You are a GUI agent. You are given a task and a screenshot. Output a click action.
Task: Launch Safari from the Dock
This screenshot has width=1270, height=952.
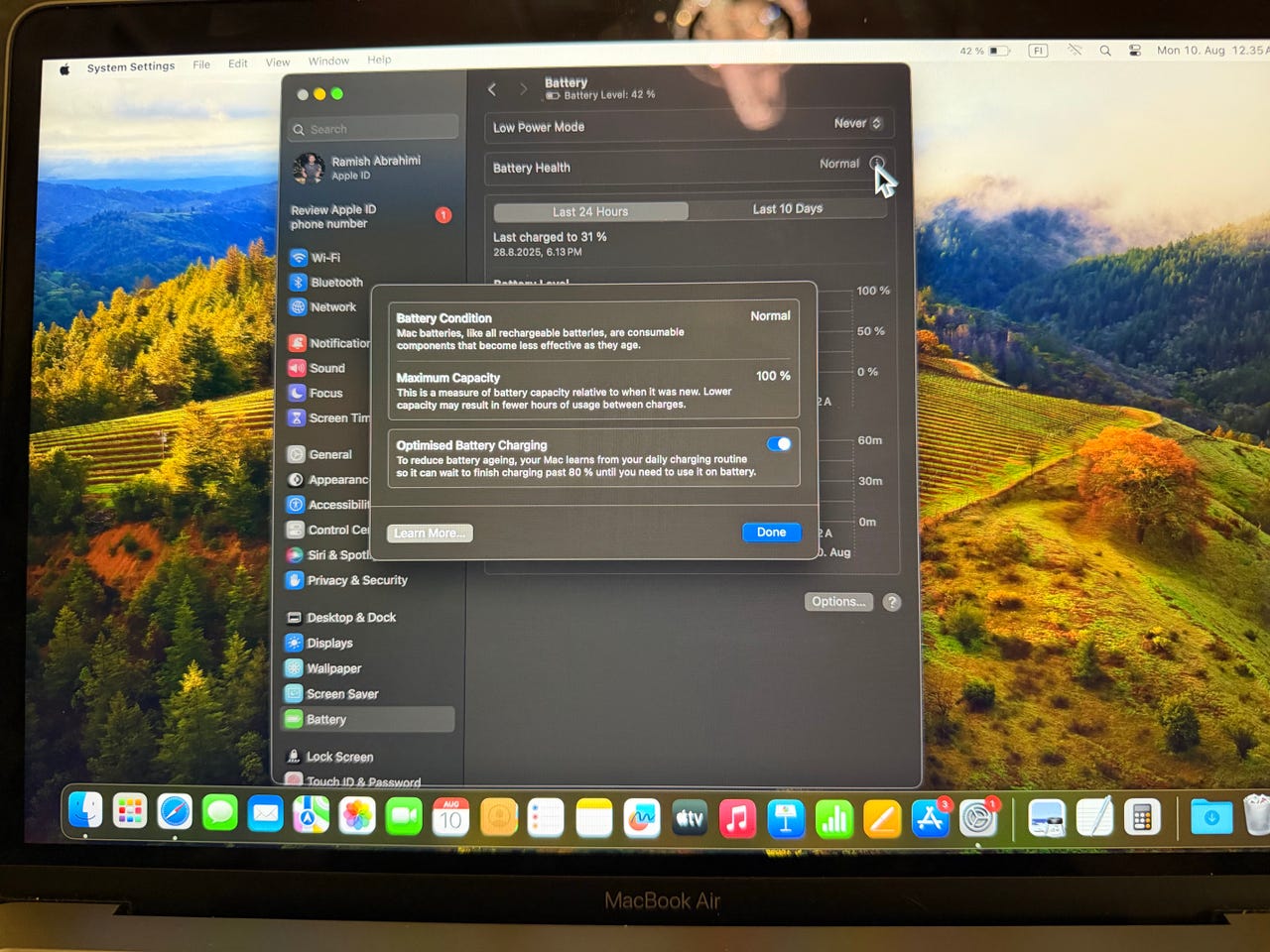tap(175, 813)
